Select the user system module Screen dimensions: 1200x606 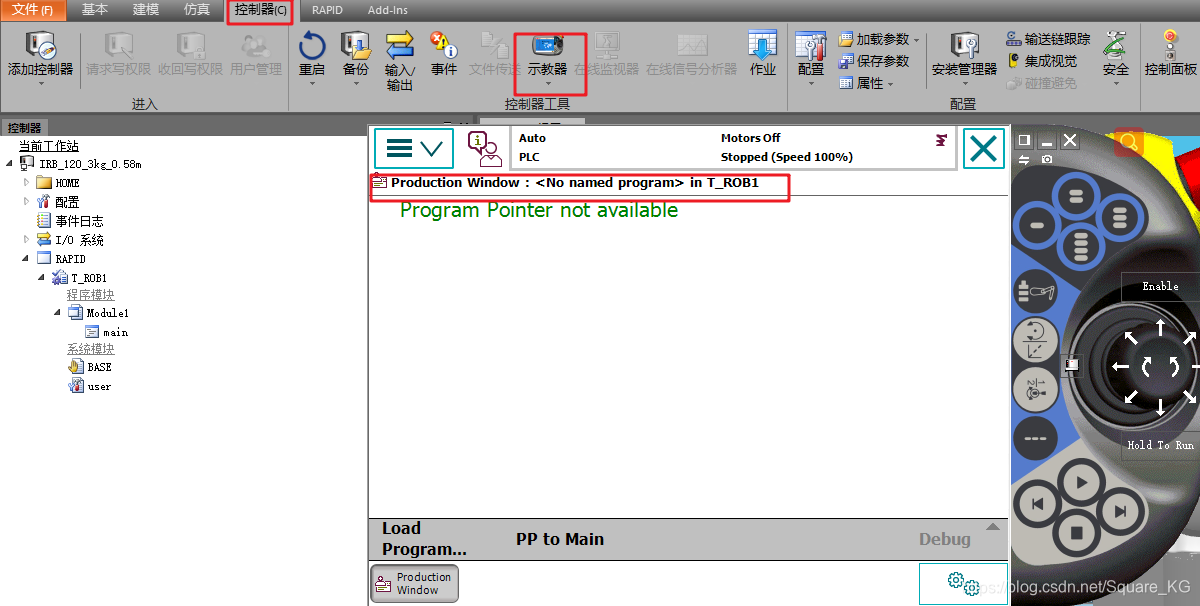click(x=90, y=386)
